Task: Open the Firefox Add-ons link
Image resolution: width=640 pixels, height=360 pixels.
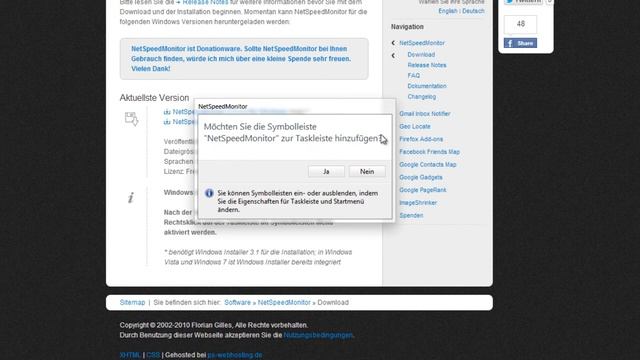Action: pos(421,139)
